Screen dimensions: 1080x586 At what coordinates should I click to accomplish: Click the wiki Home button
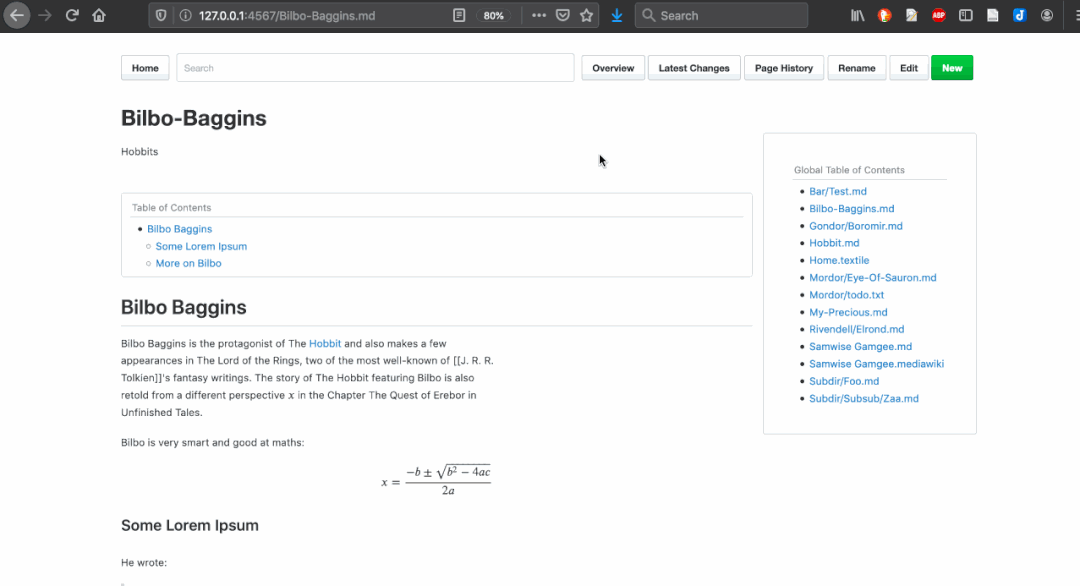pyautogui.click(x=145, y=68)
